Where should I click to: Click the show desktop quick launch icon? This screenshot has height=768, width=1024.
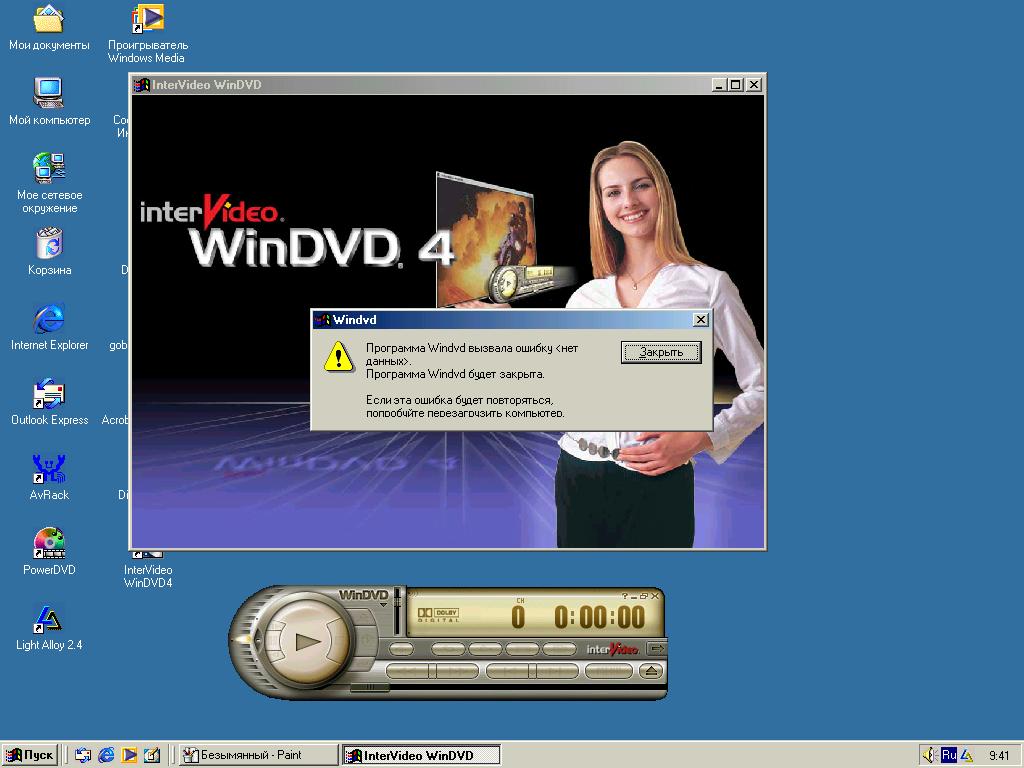pyautogui.click(x=152, y=756)
